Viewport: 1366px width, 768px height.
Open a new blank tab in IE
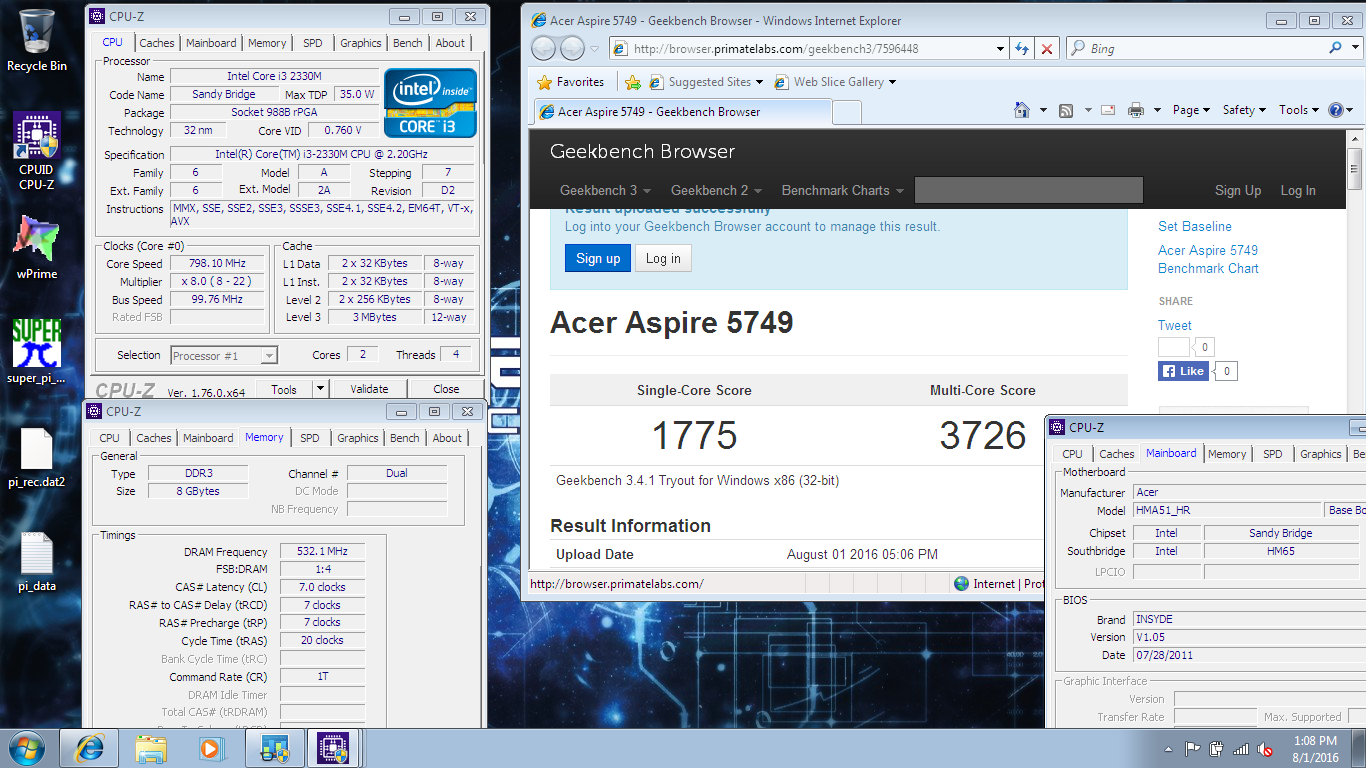(x=846, y=112)
